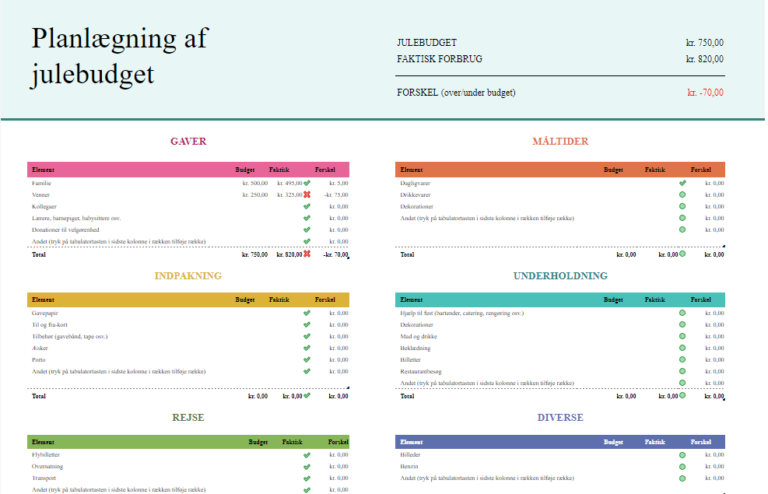Select the FAKTISK FORBRUG amount kr. 820,00
The width and height of the screenshot is (768, 494).
pyautogui.click(x=704, y=59)
